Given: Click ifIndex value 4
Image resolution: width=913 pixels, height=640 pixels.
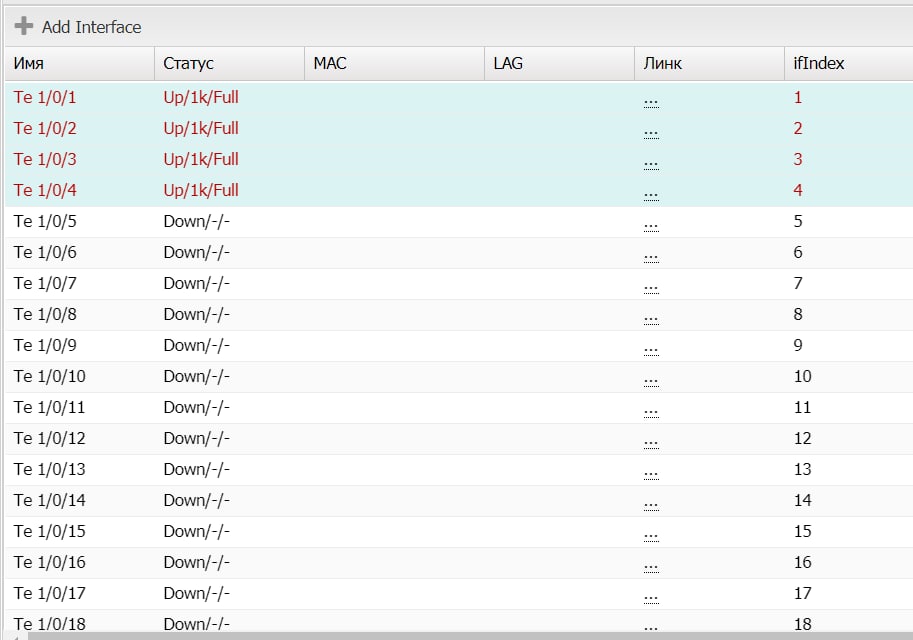Looking at the screenshot, I should tap(798, 190).
